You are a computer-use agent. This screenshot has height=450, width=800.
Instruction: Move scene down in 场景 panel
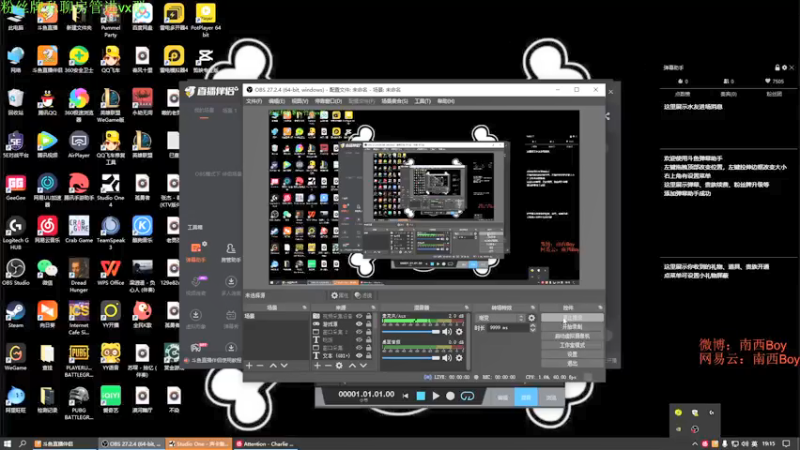(x=284, y=365)
